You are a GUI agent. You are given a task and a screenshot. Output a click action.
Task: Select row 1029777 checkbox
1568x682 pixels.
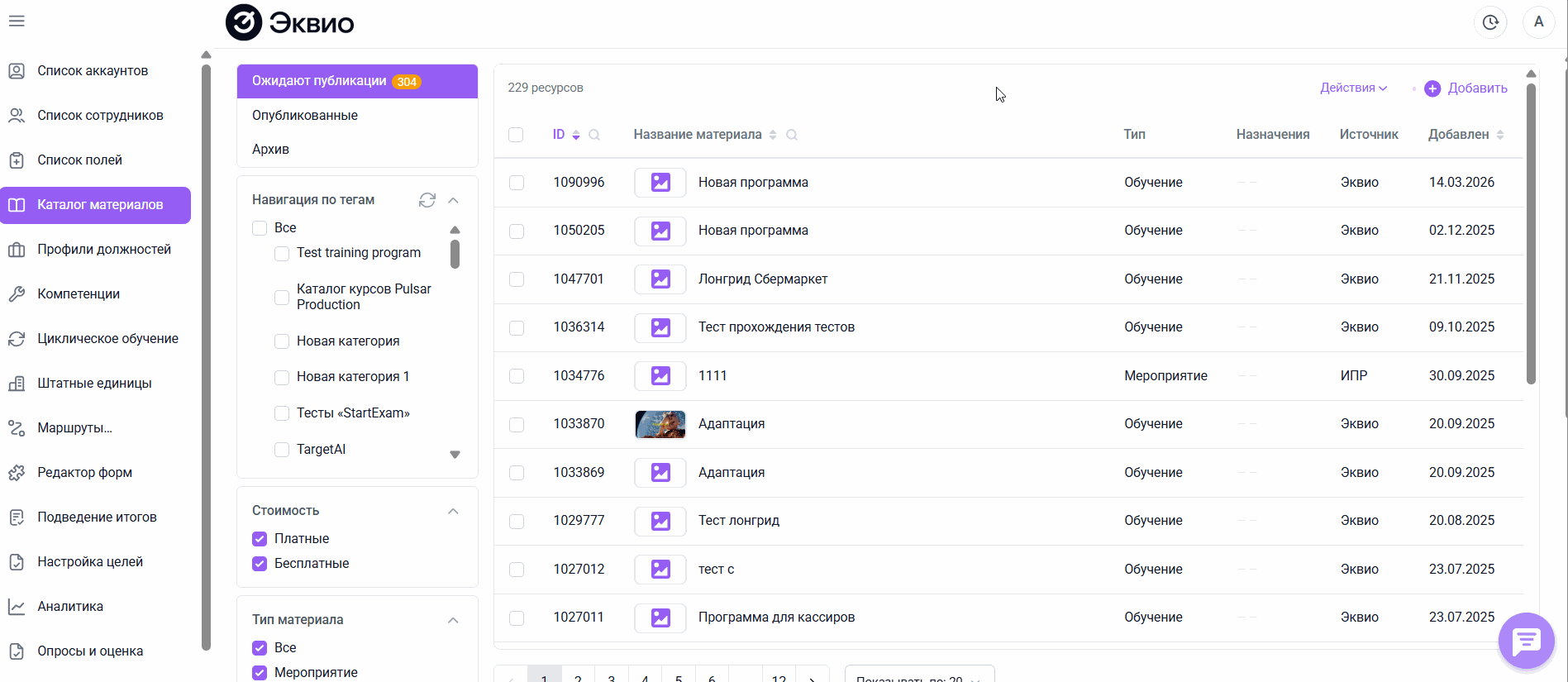pos(517,521)
